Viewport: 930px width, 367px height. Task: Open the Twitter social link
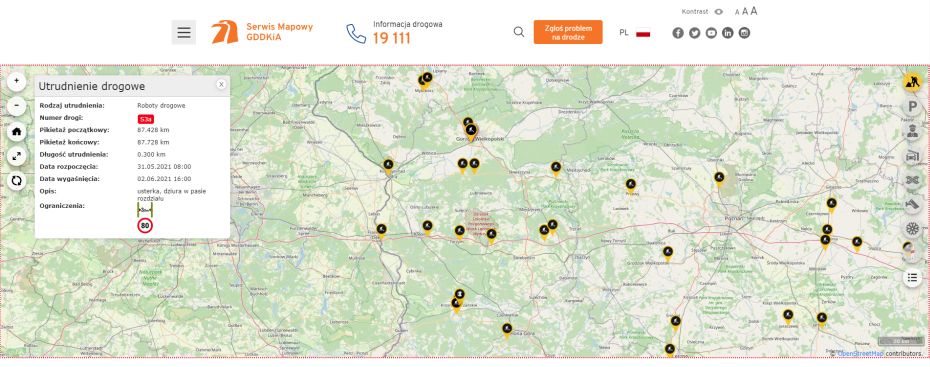coord(695,33)
